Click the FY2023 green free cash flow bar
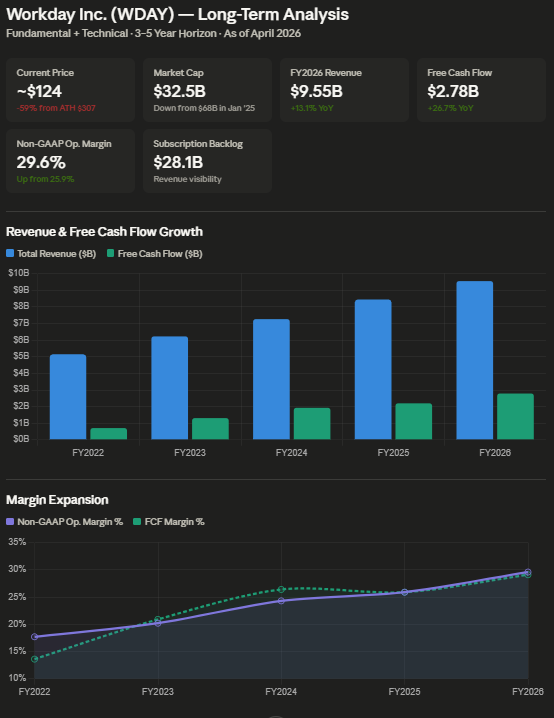The width and height of the screenshot is (554, 718). tap(210, 429)
